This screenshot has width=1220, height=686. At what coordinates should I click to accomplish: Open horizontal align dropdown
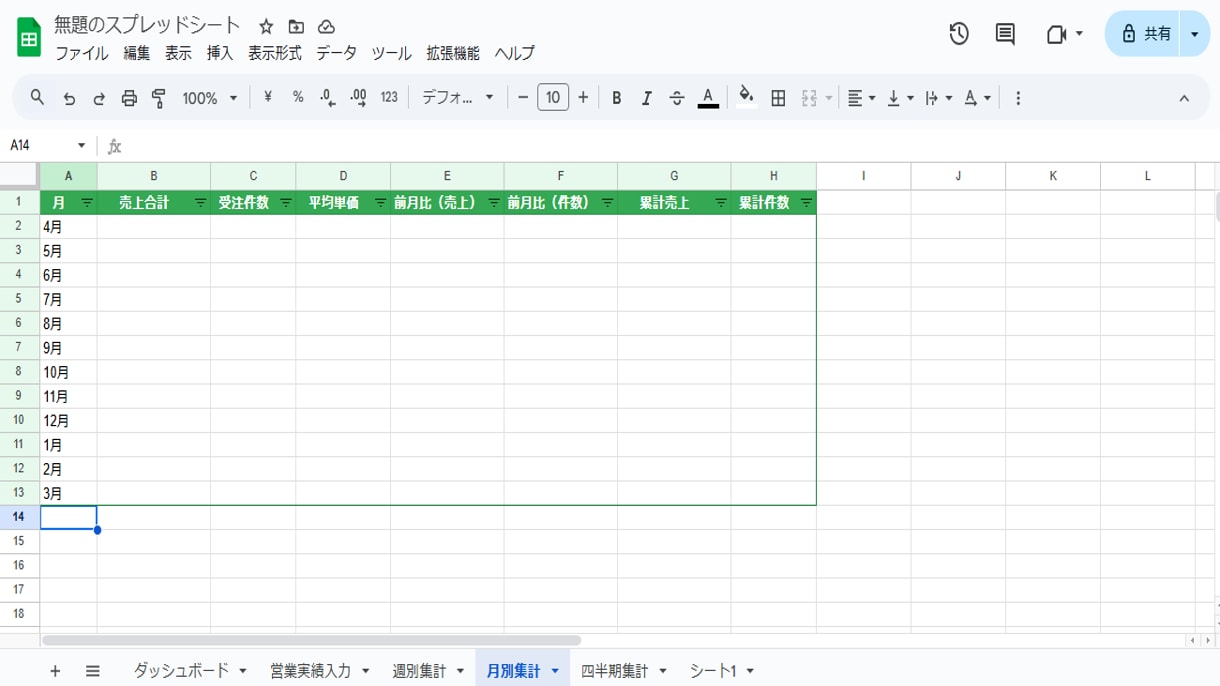[861, 98]
